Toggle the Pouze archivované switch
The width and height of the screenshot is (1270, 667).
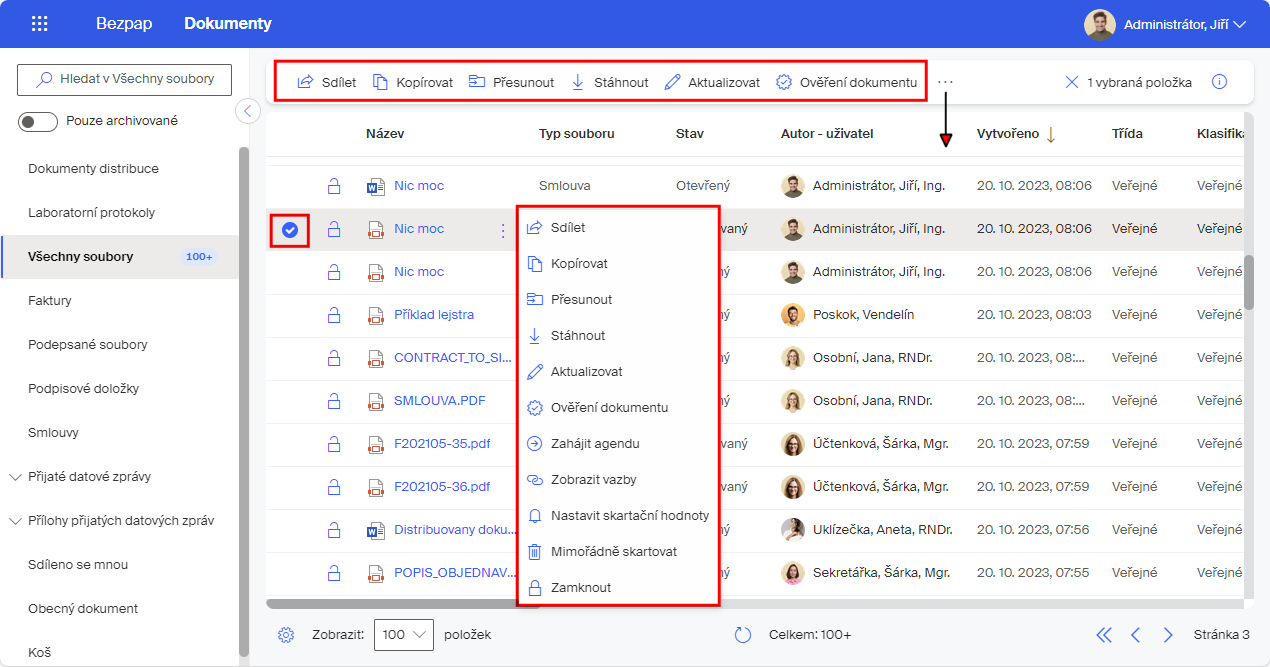coord(38,121)
